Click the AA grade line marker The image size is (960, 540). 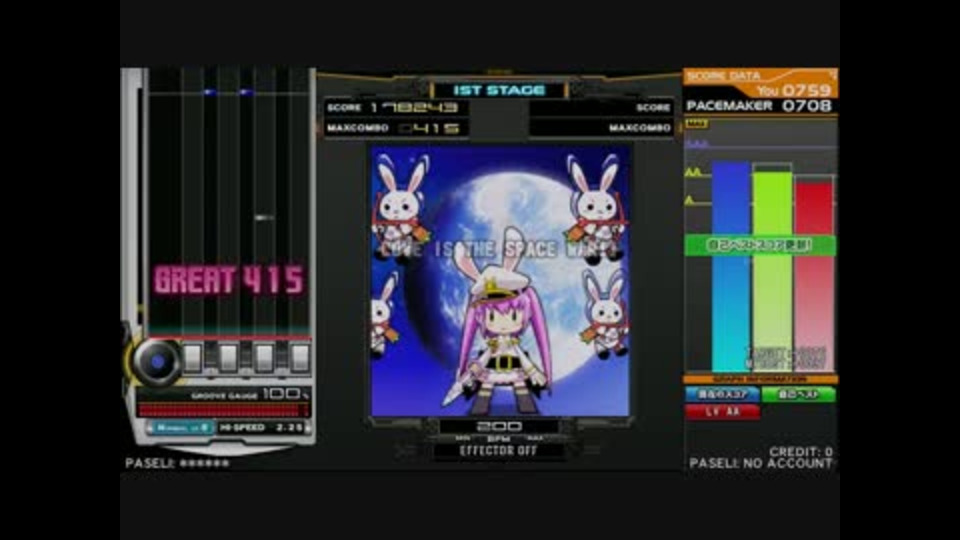click(x=694, y=173)
